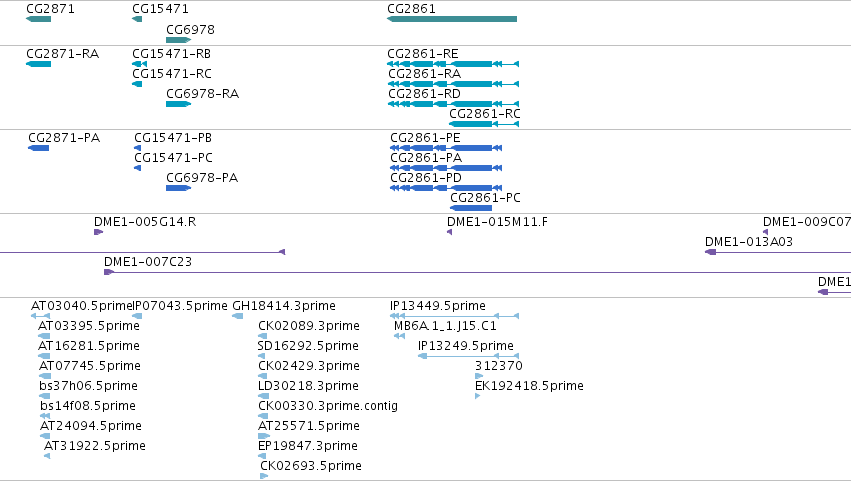Select the CG15471-PB protein arrow
The height and width of the screenshot is (481, 851).
coord(137,148)
